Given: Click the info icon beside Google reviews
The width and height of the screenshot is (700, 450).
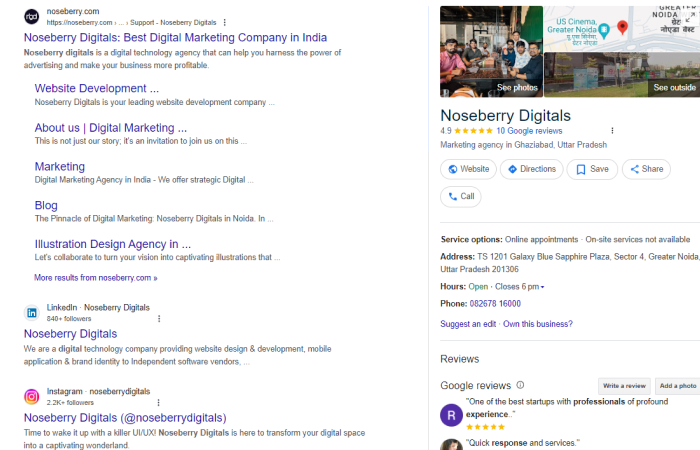Looking at the screenshot, I should click(x=520, y=385).
